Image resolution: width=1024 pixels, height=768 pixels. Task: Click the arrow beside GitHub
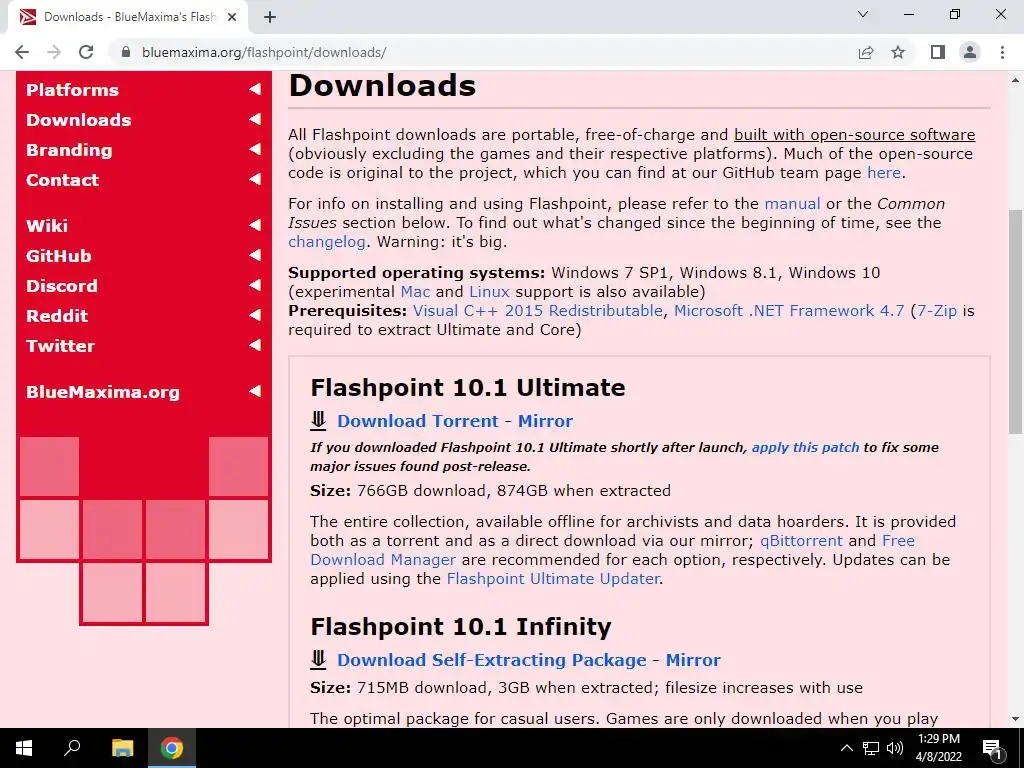pyautogui.click(x=255, y=255)
